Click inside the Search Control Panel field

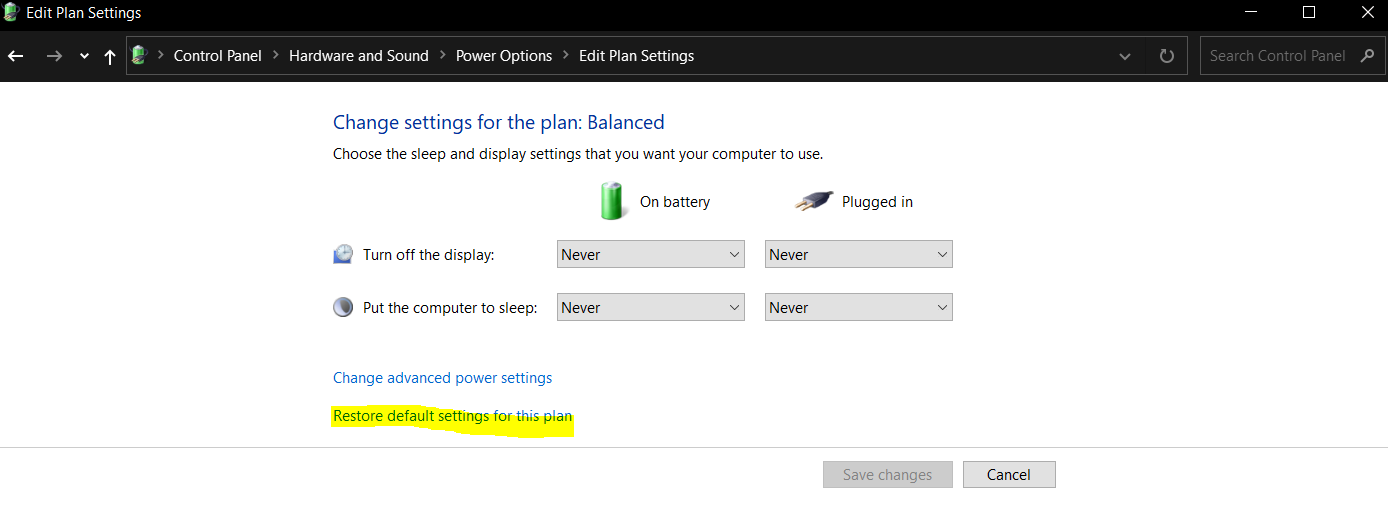pyautogui.click(x=1277, y=56)
